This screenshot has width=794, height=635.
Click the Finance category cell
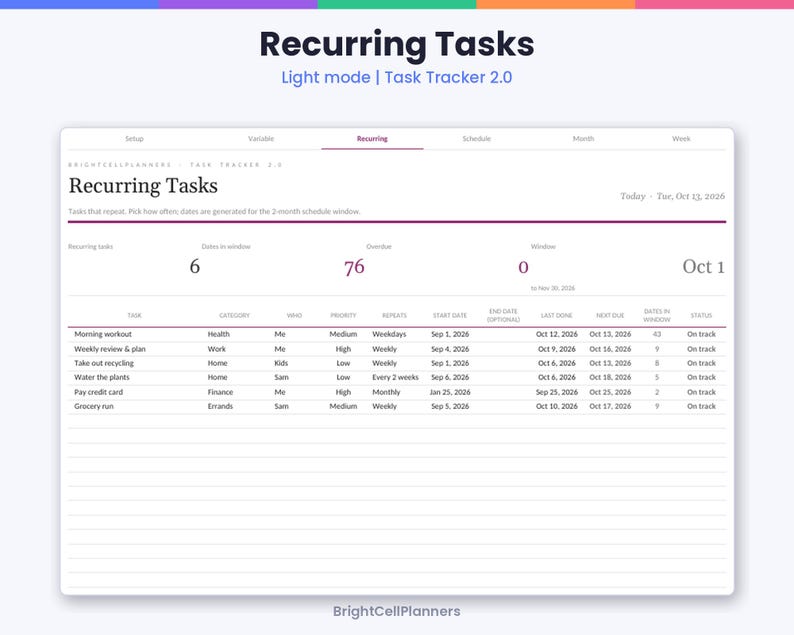[x=220, y=392]
